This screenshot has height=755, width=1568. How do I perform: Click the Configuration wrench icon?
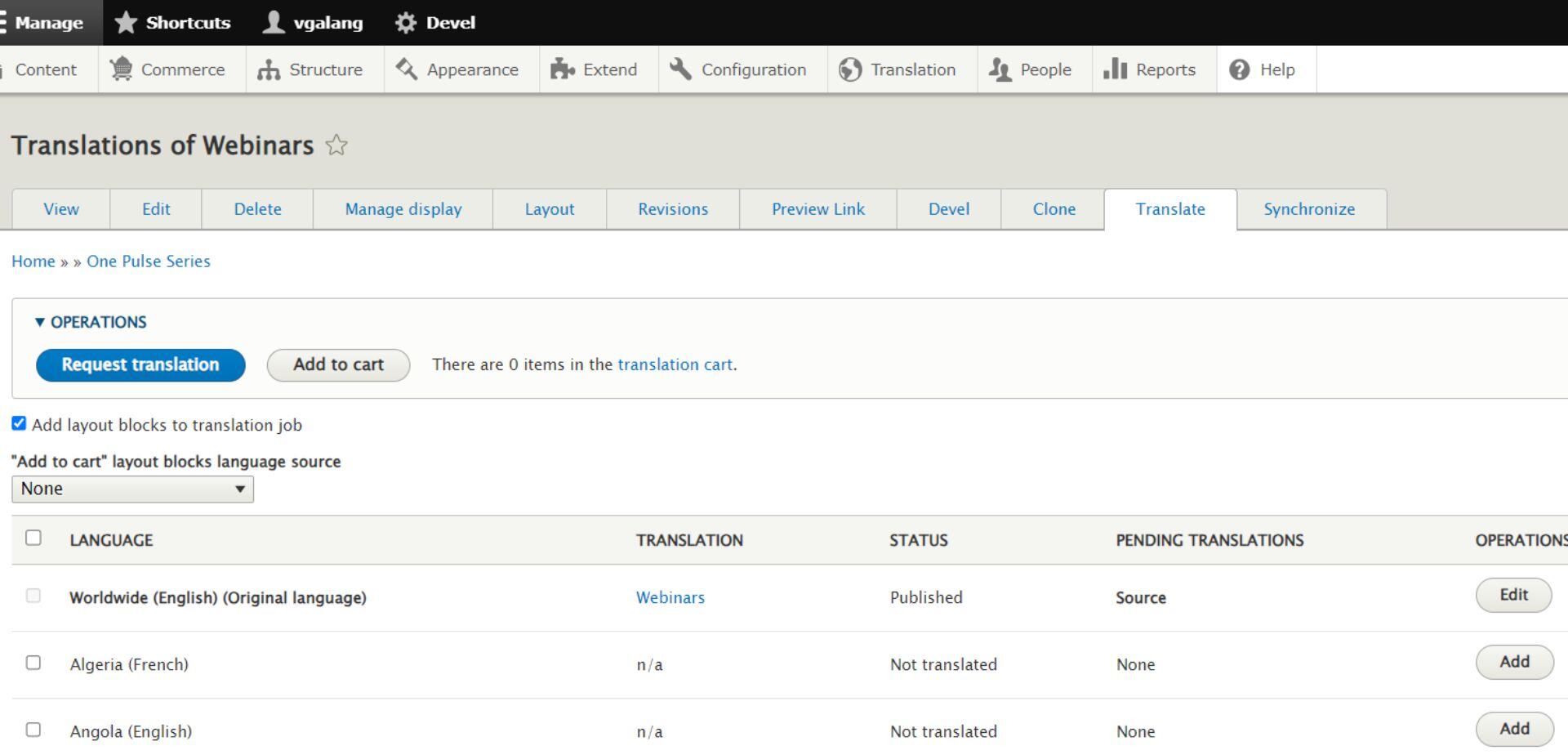(x=681, y=69)
